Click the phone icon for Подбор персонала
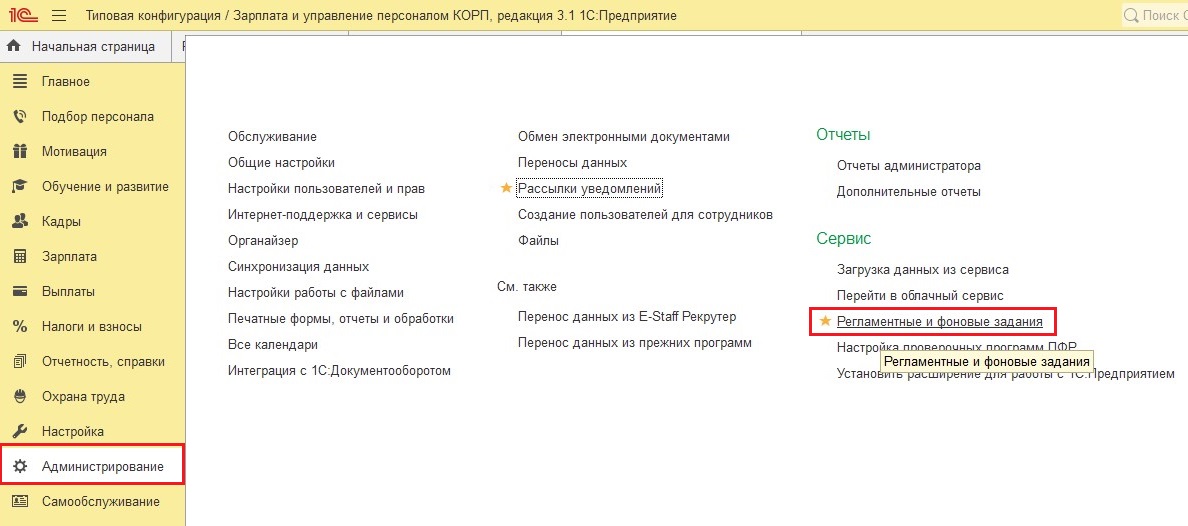 point(20,116)
